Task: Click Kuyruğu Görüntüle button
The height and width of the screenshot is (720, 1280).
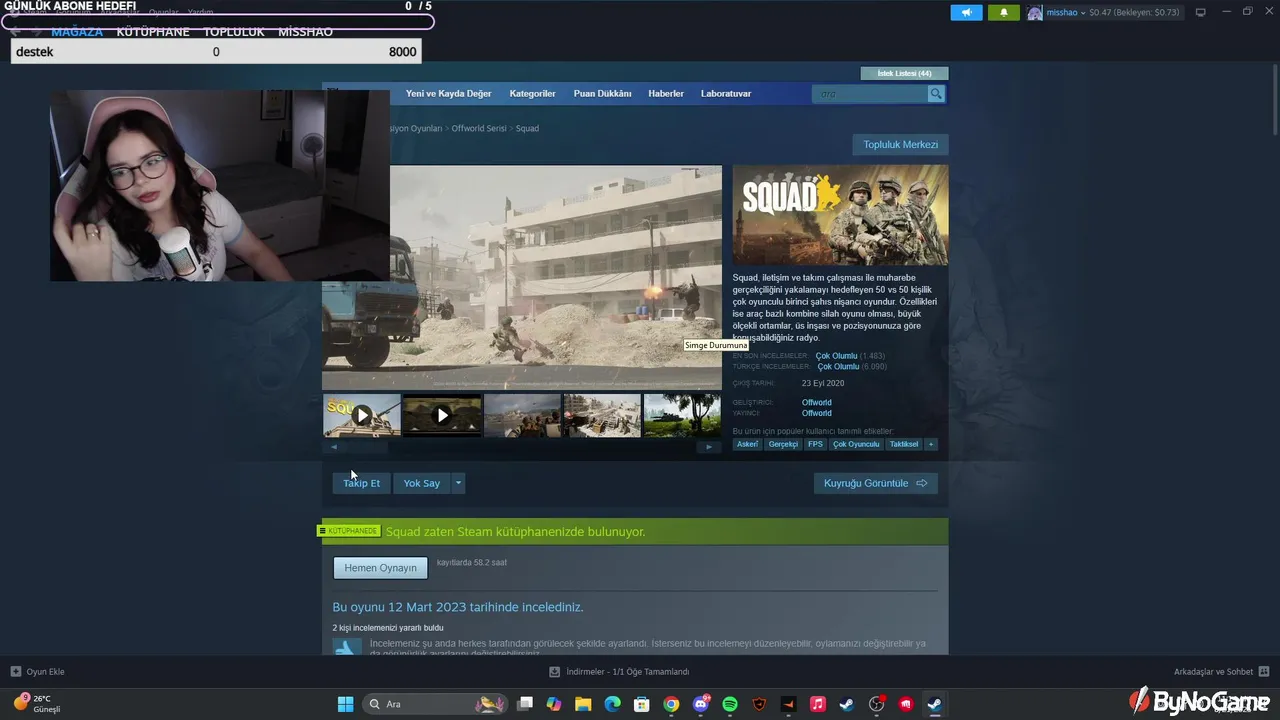Action: tap(875, 483)
